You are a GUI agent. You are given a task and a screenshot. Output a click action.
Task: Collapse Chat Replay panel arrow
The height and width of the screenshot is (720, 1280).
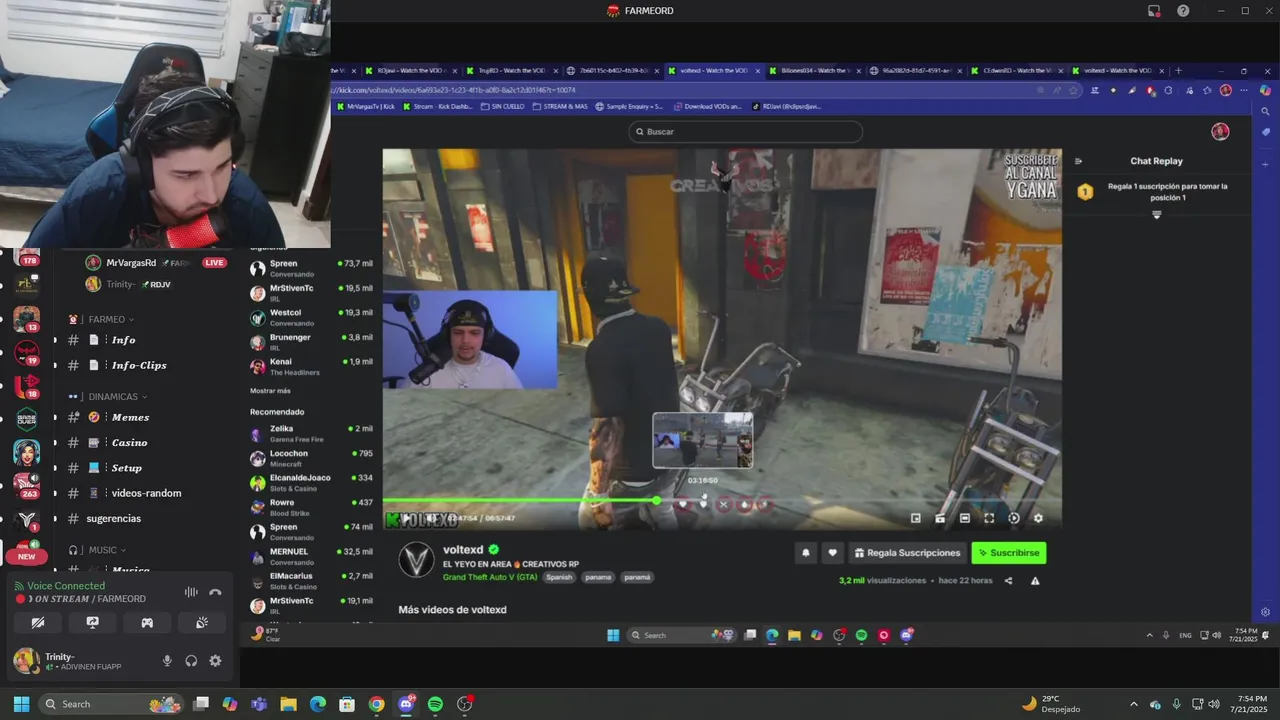point(1078,161)
